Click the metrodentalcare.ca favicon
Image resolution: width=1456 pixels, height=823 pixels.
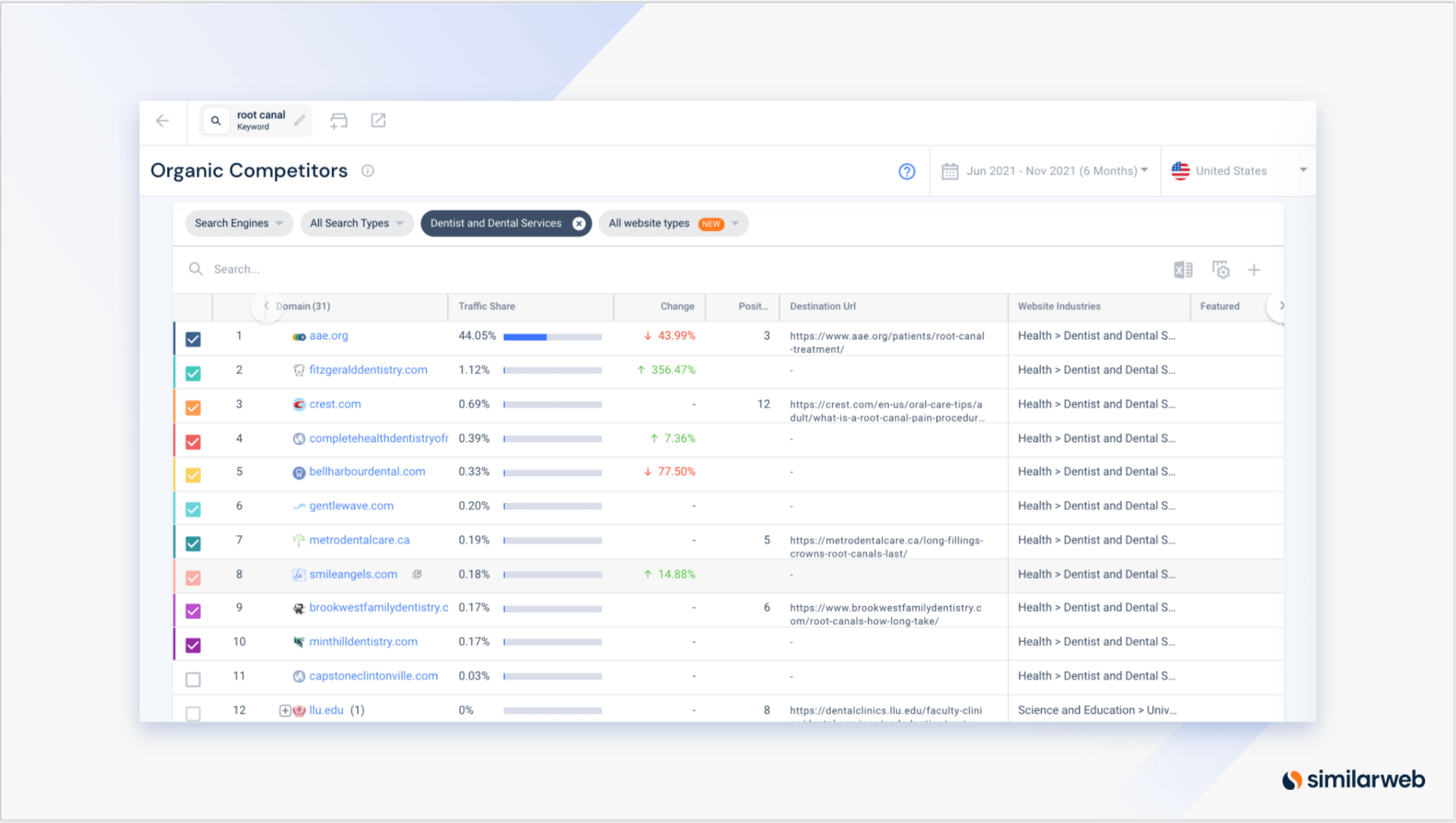[x=299, y=540]
